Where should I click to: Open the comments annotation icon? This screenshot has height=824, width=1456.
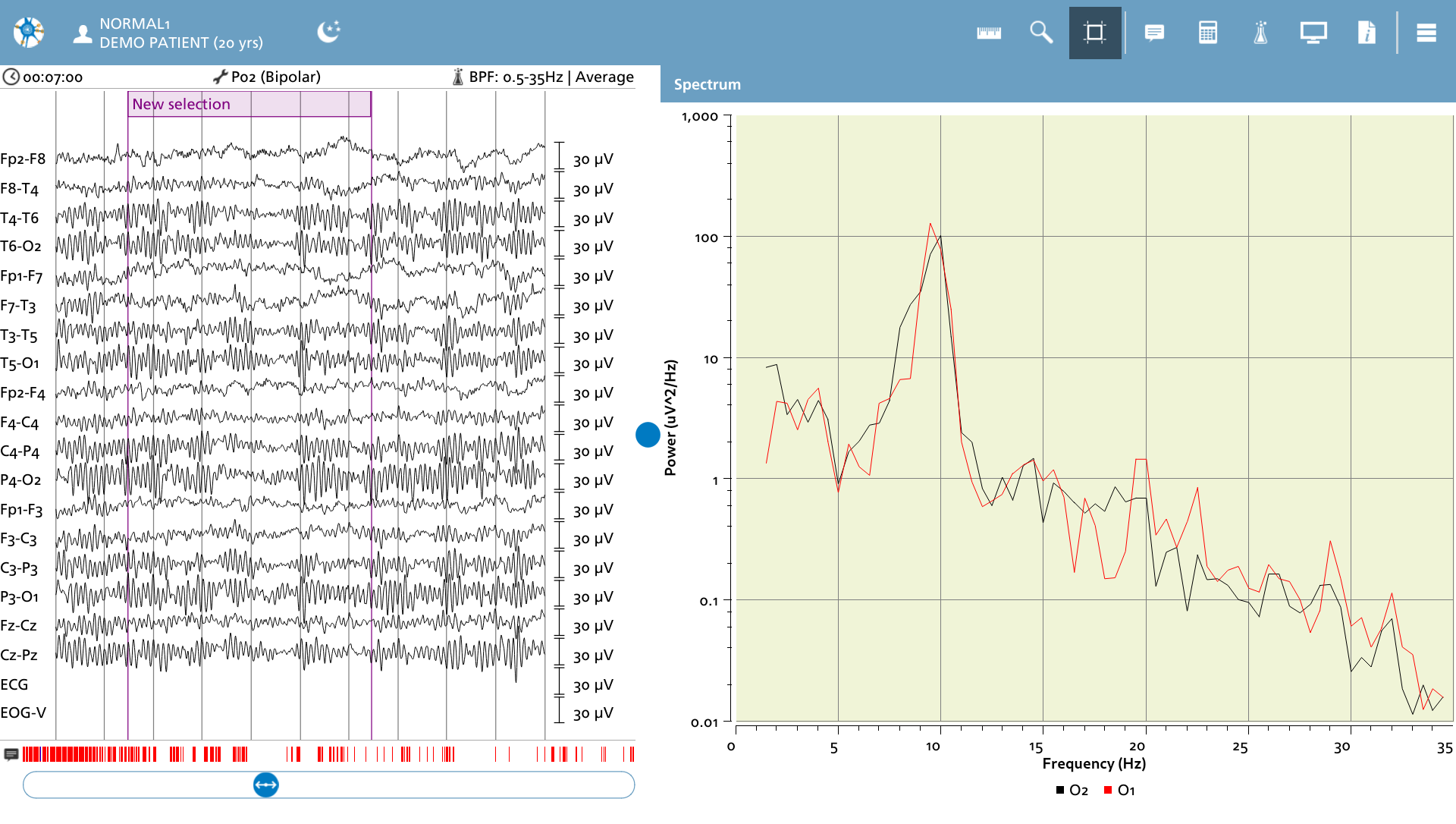pos(1154,33)
